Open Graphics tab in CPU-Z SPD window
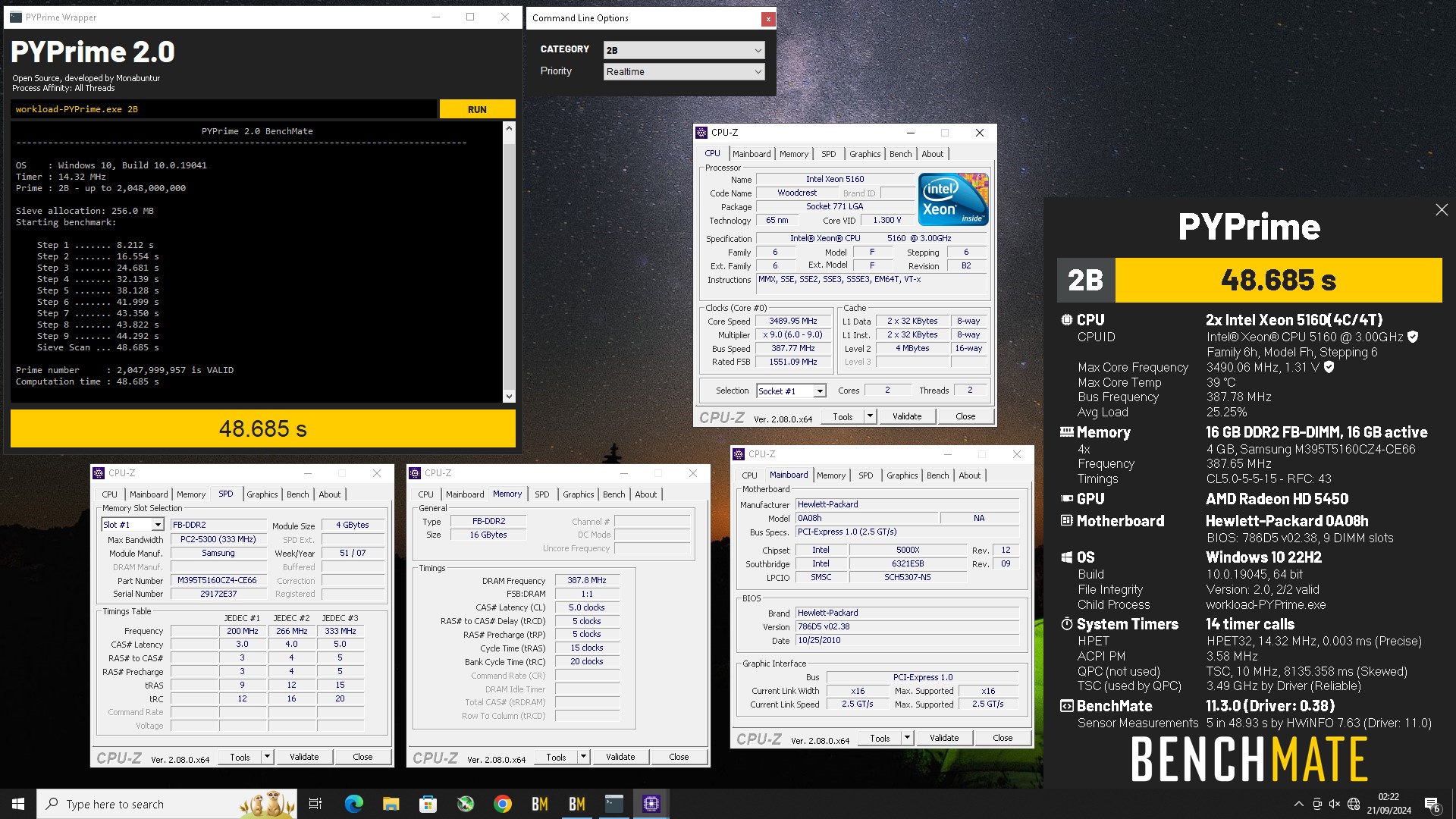Viewport: 1456px width, 819px height. 262,494
